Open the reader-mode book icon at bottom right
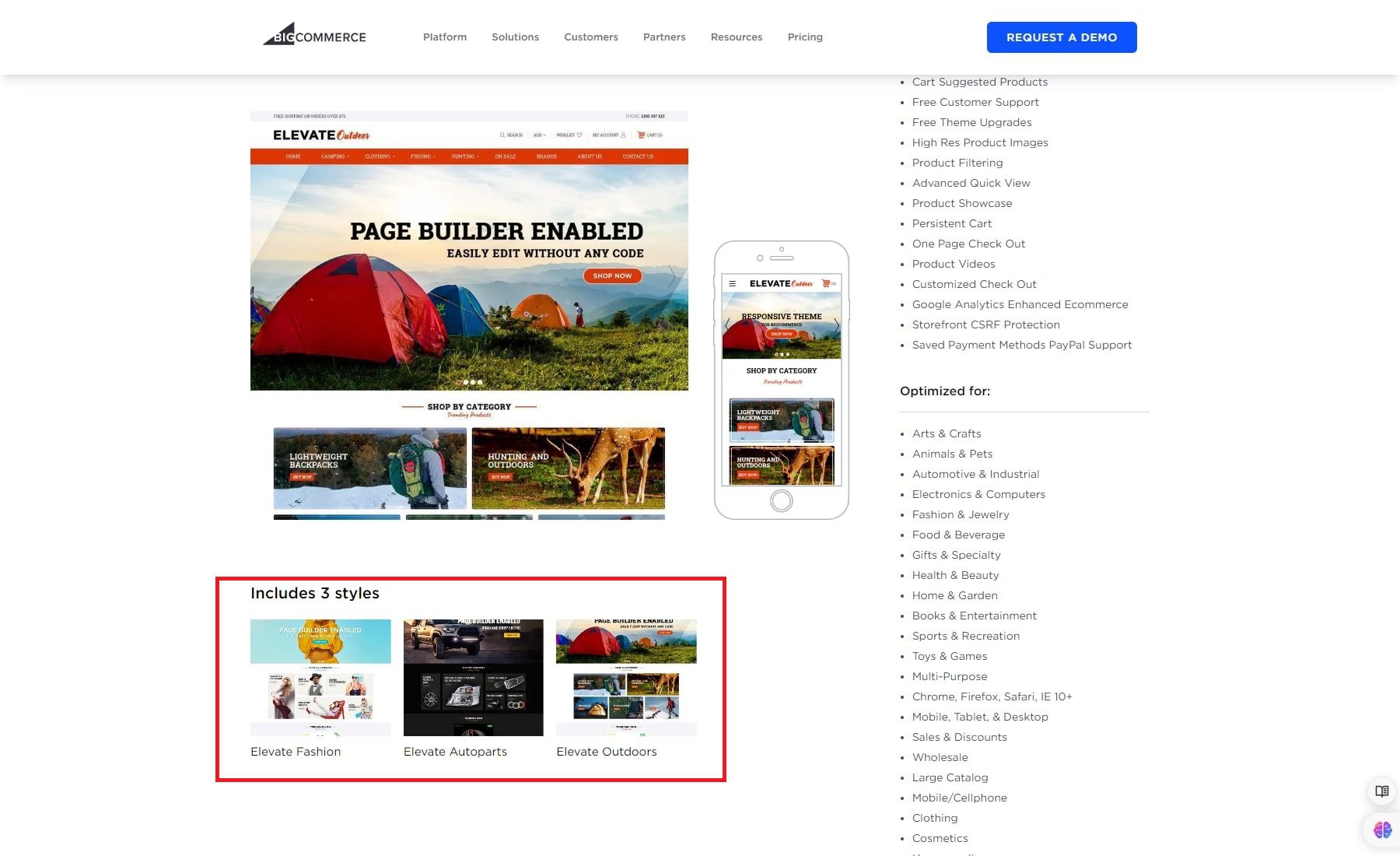Screen dimensions: 1400x856 (x=1381, y=791)
